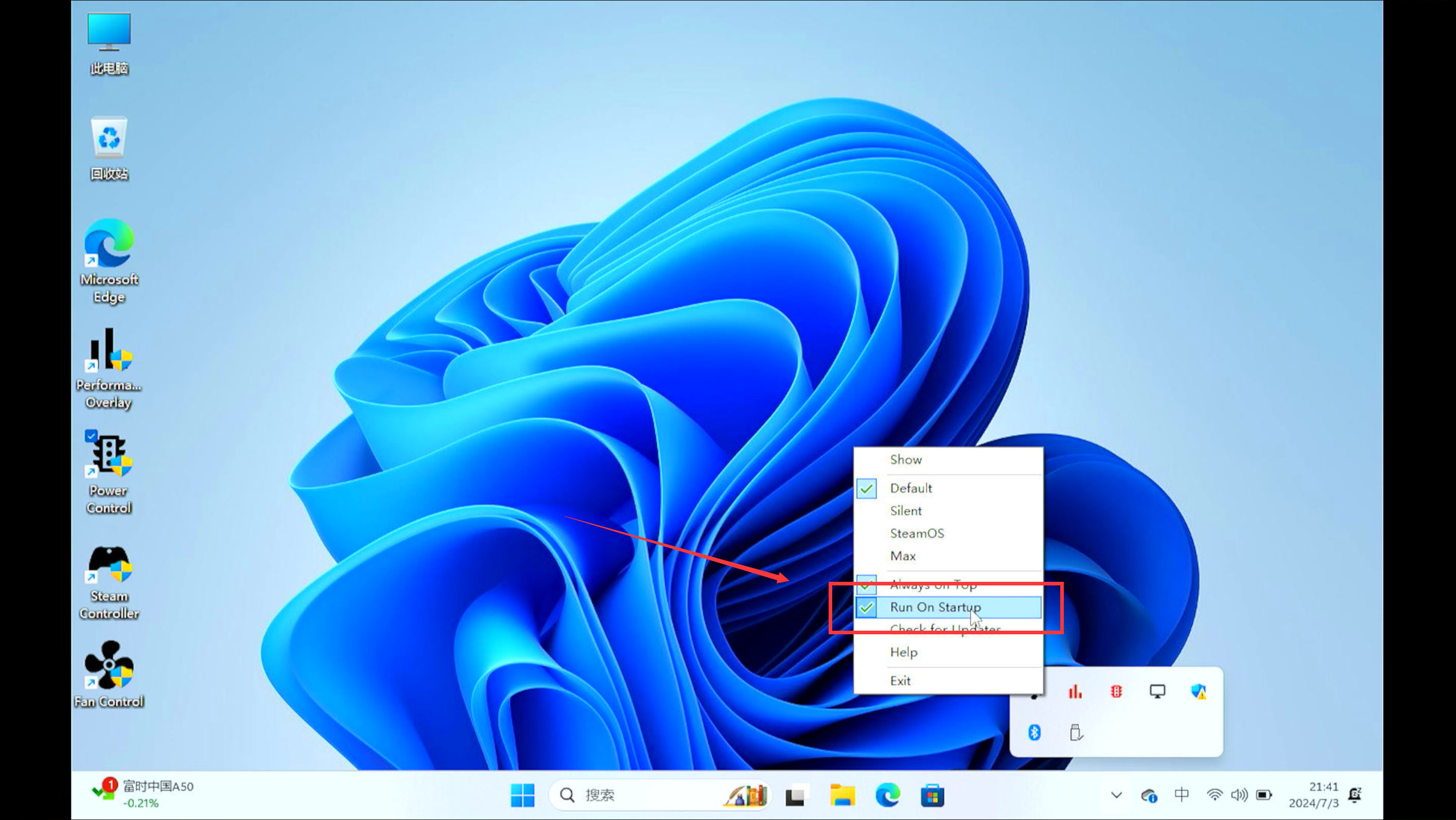Open Windows Security shield tray icon
This screenshot has width=1456, height=820.
coord(1198,691)
